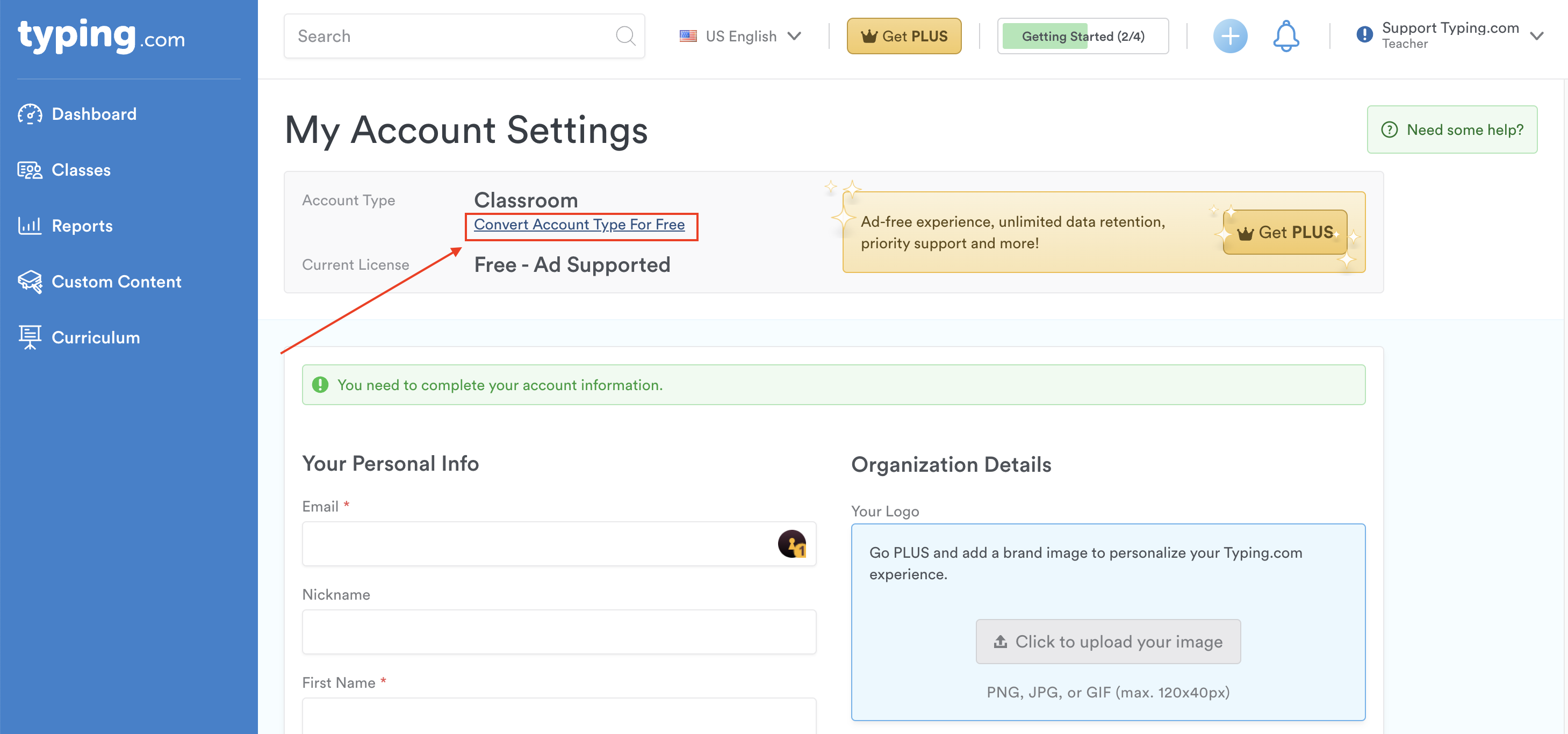This screenshot has width=1568, height=734.
Task: Open the Getting Started progress bar
Action: tap(1082, 36)
